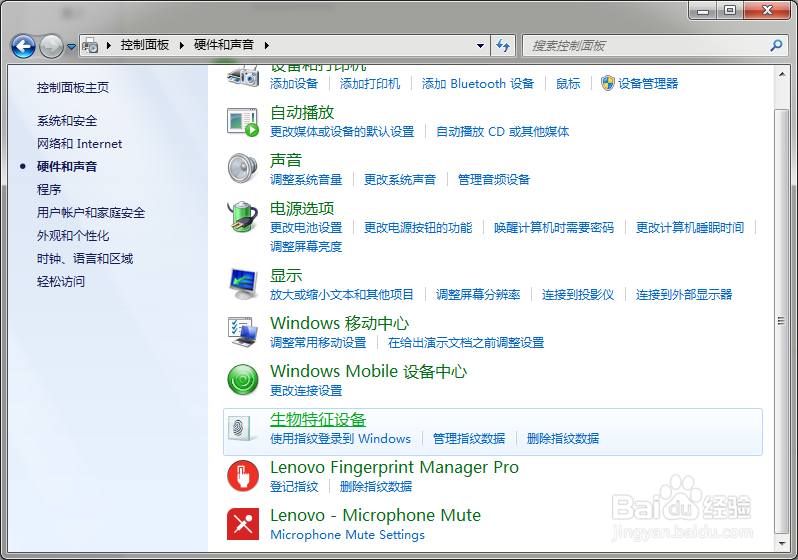
Task: Open the 电源选项 heading
Action: click(x=302, y=208)
